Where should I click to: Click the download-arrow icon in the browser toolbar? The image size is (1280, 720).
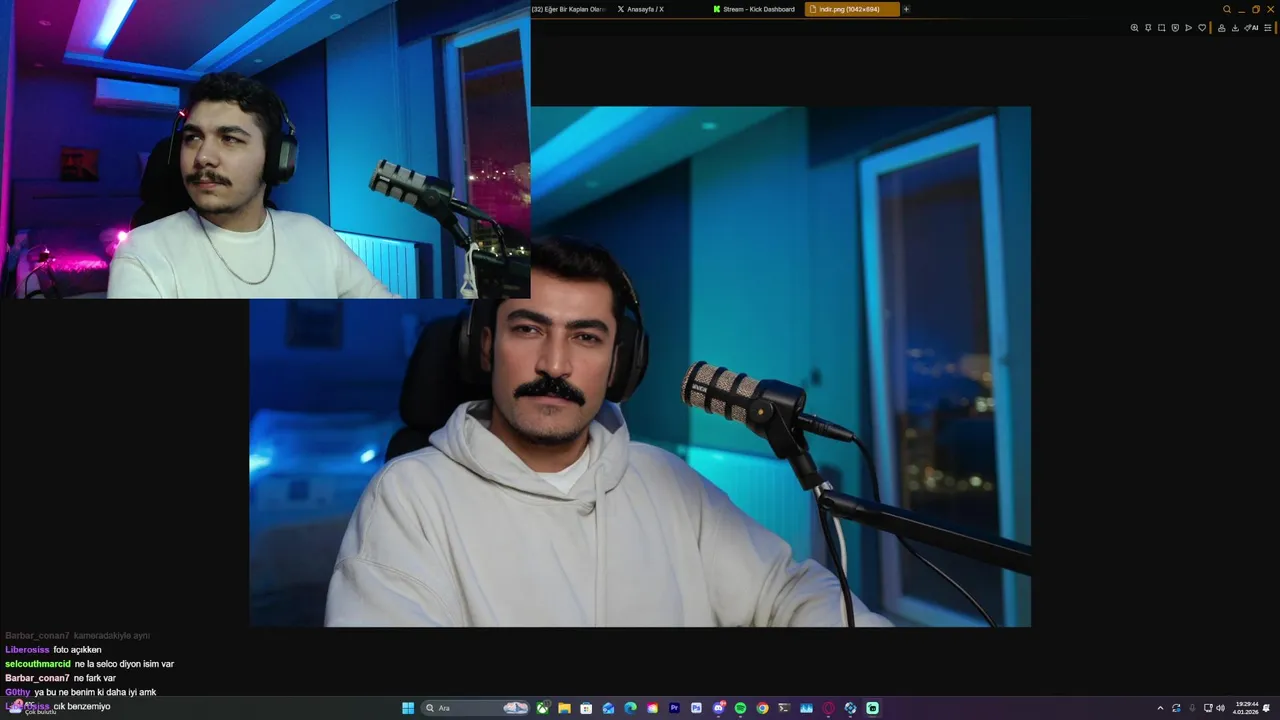[1235, 28]
